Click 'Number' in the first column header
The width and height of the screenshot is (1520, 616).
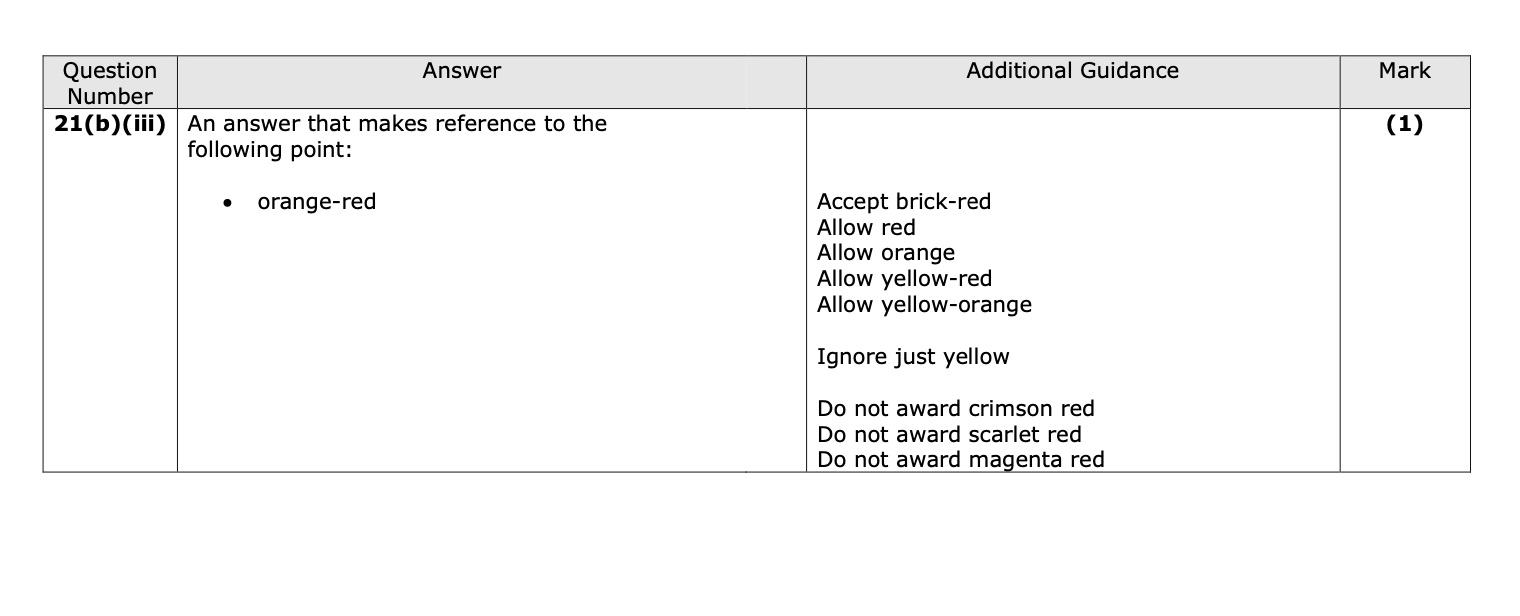[110, 96]
